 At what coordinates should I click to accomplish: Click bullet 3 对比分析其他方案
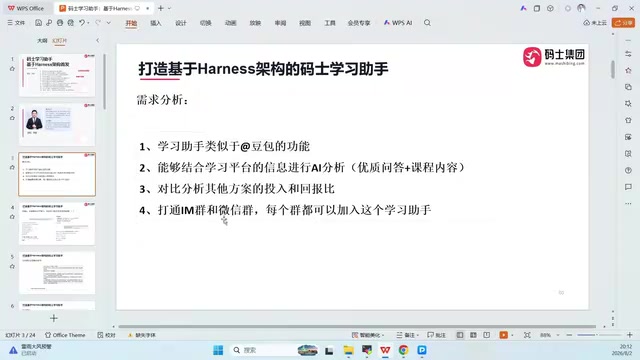237,189
